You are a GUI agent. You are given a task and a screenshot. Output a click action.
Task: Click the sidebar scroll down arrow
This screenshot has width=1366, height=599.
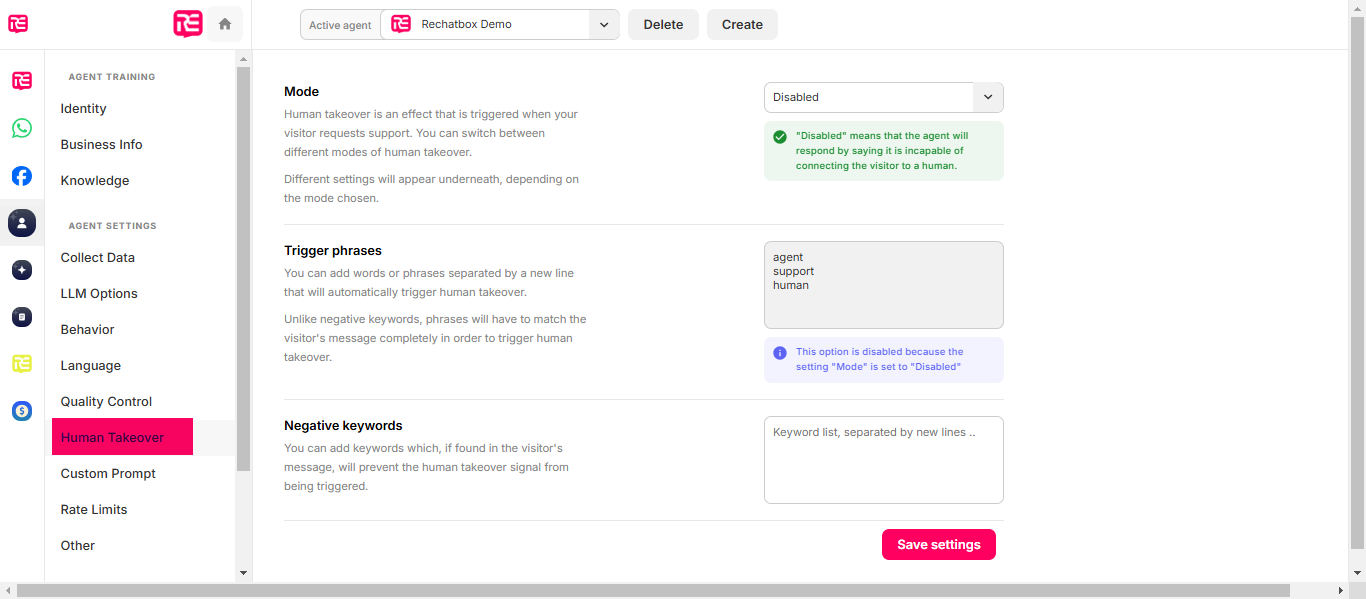tap(243, 573)
